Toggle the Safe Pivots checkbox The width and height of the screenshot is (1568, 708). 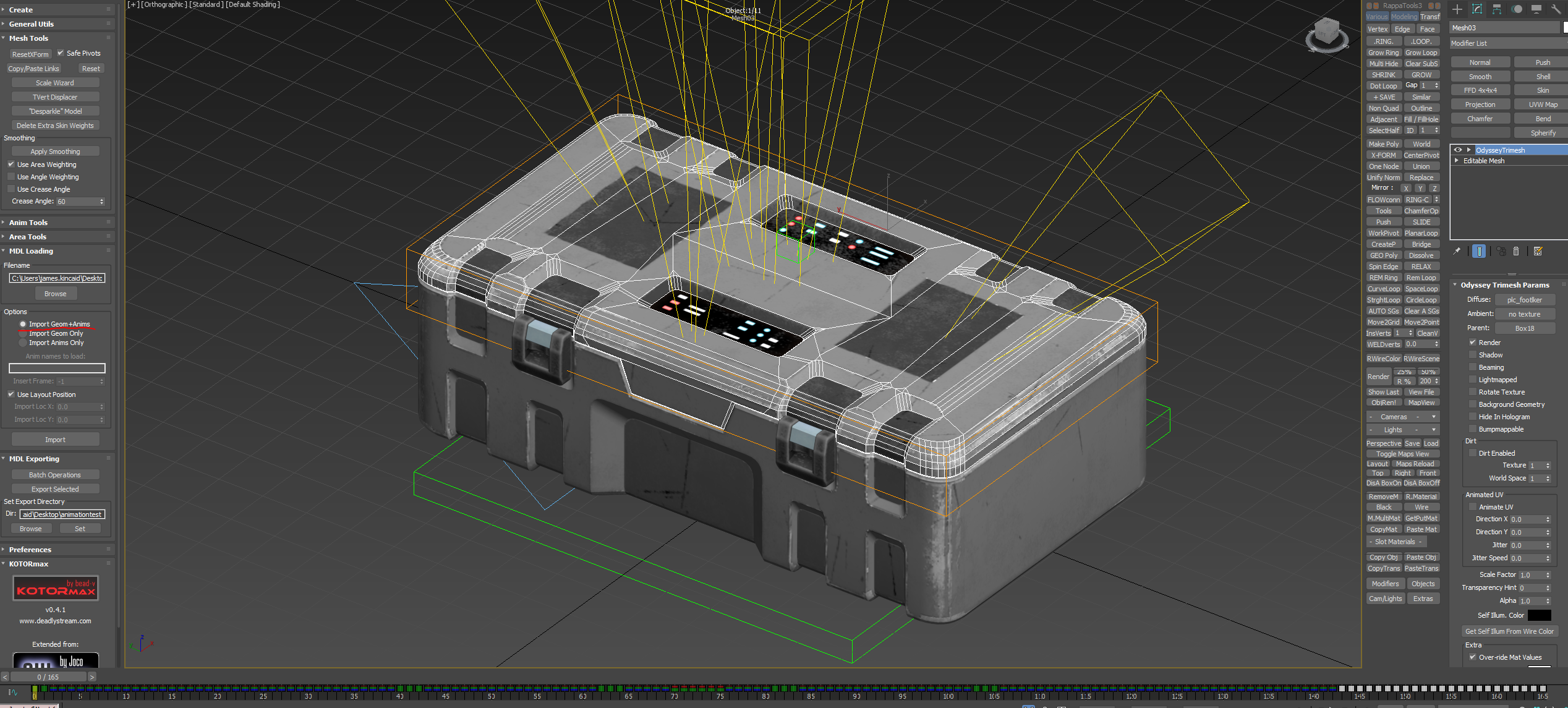tap(61, 53)
